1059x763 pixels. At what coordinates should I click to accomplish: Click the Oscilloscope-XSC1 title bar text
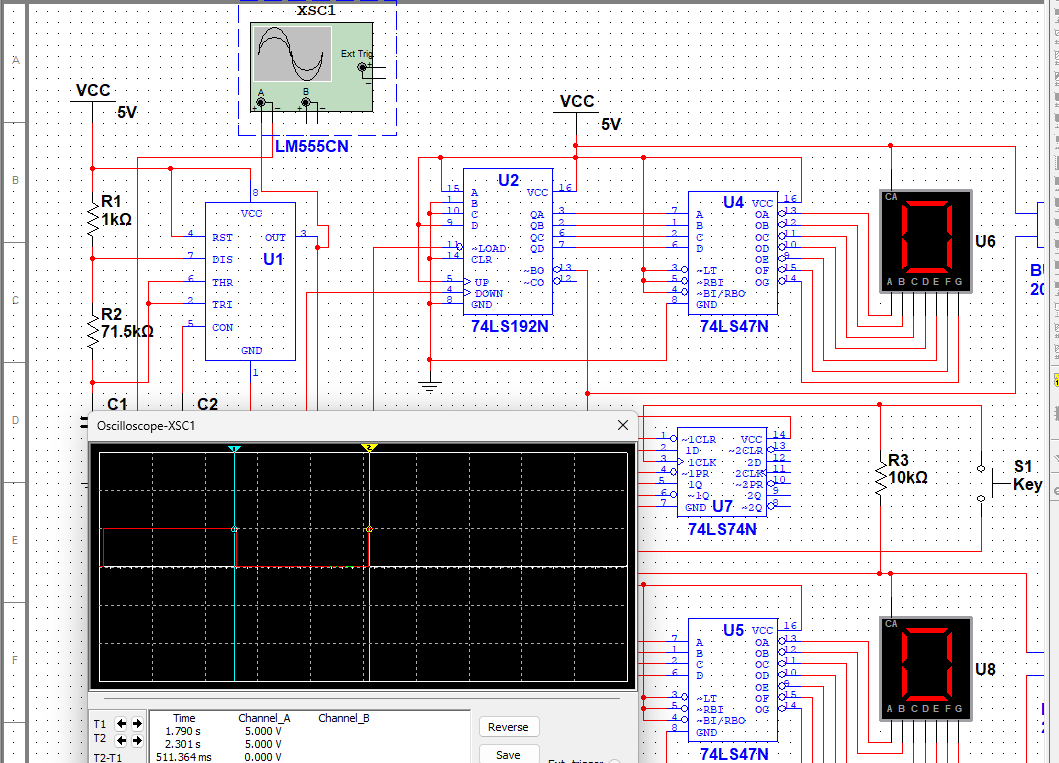pos(146,426)
